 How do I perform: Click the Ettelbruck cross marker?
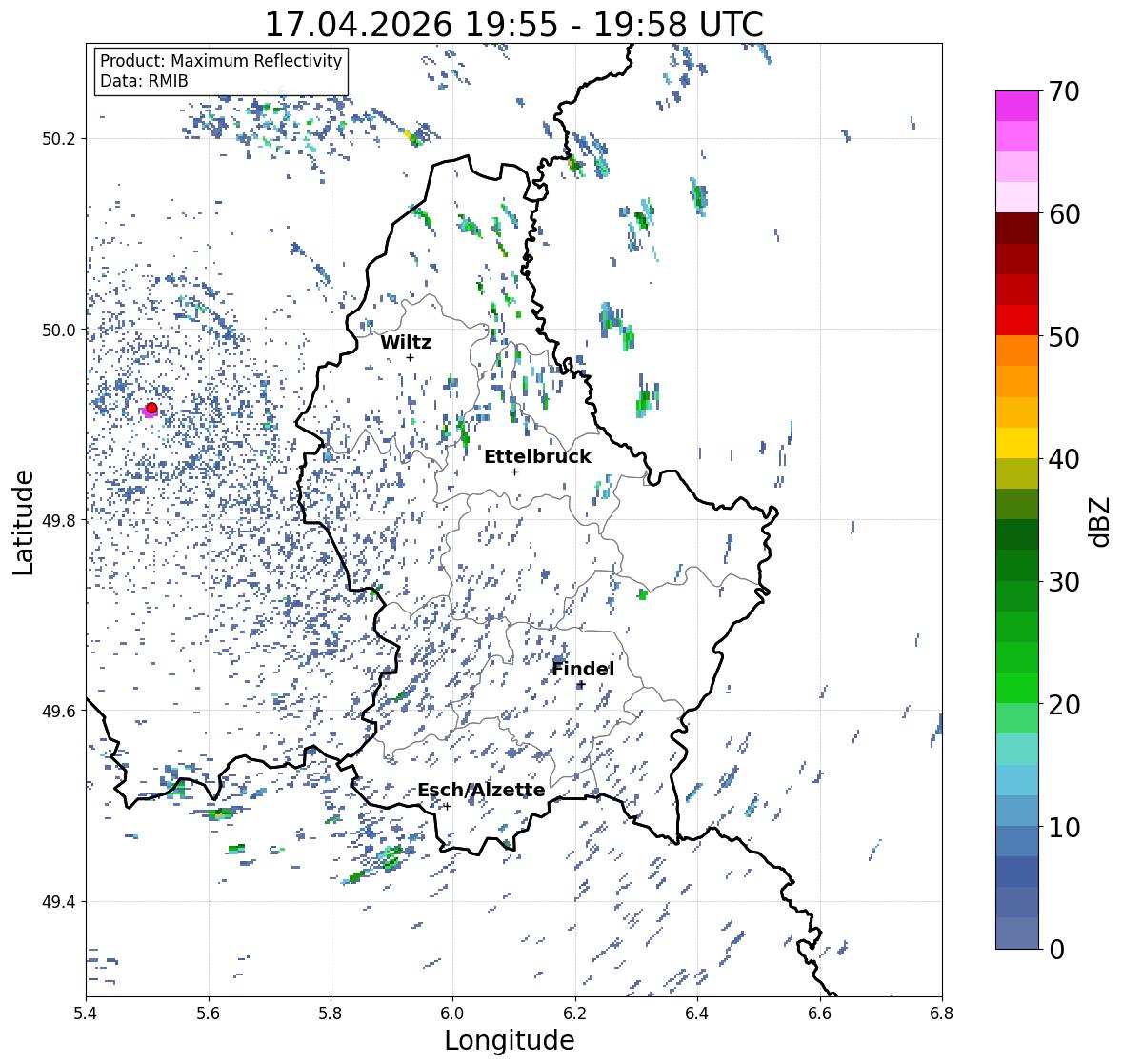coord(514,472)
